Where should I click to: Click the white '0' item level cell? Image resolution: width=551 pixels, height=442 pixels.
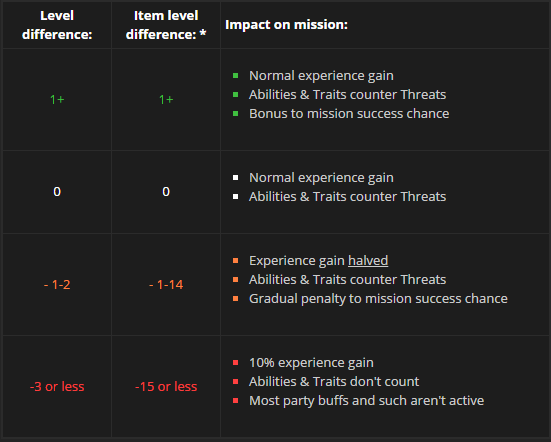pos(166,192)
